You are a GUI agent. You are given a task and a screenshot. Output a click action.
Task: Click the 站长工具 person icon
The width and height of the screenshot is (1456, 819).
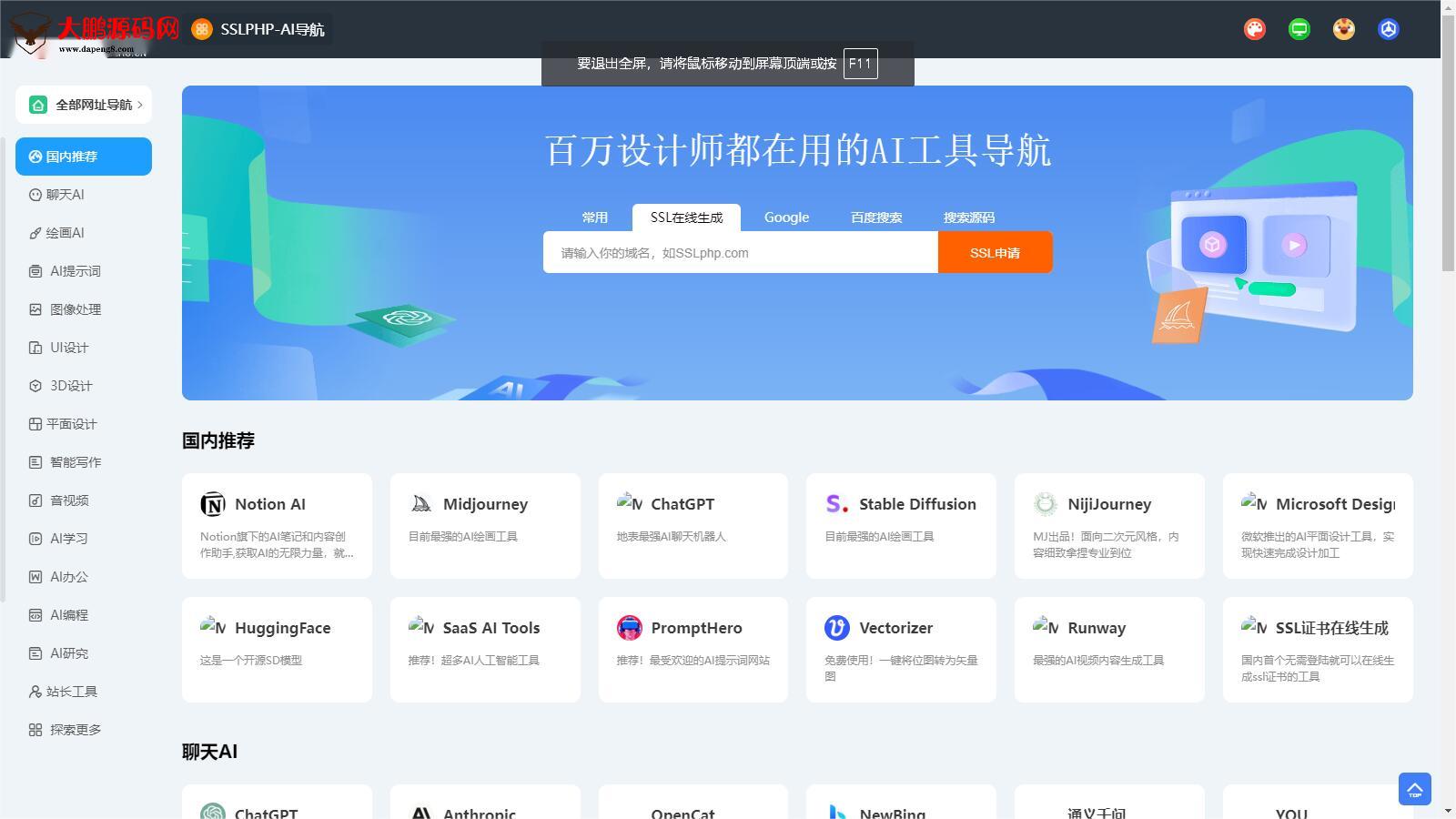(x=35, y=692)
